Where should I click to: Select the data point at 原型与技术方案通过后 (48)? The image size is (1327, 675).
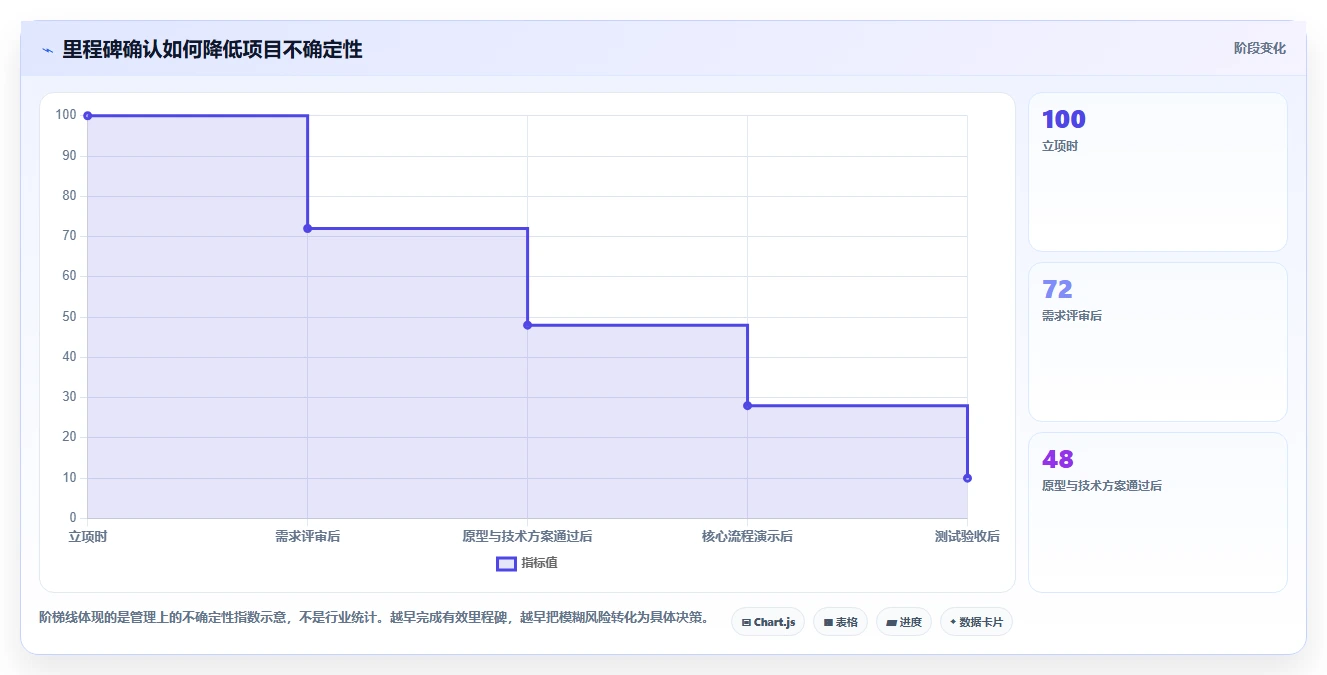coord(527,325)
